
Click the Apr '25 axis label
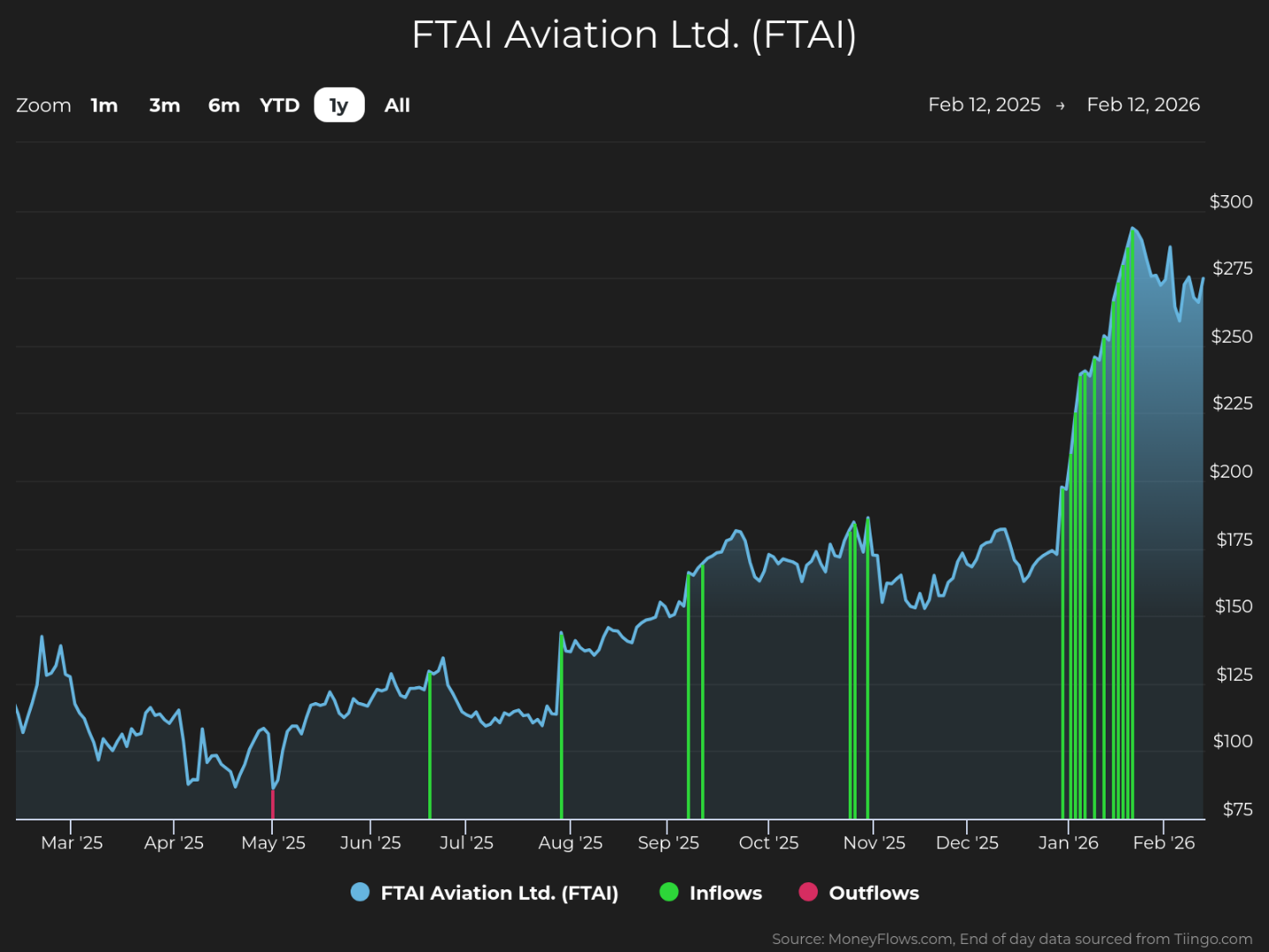pyautogui.click(x=174, y=842)
